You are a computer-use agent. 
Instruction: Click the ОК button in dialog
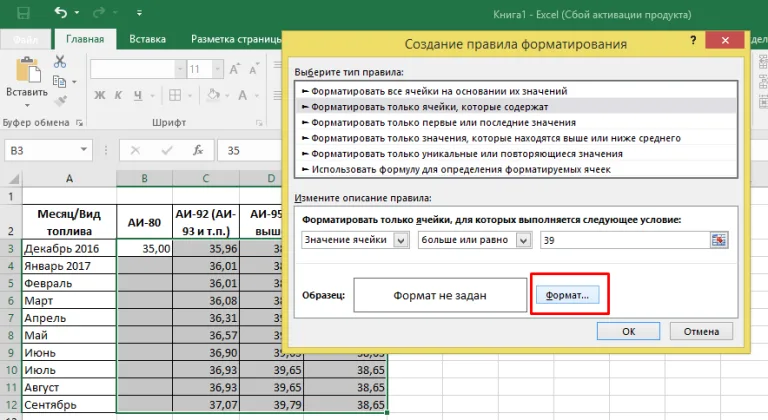(x=628, y=331)
